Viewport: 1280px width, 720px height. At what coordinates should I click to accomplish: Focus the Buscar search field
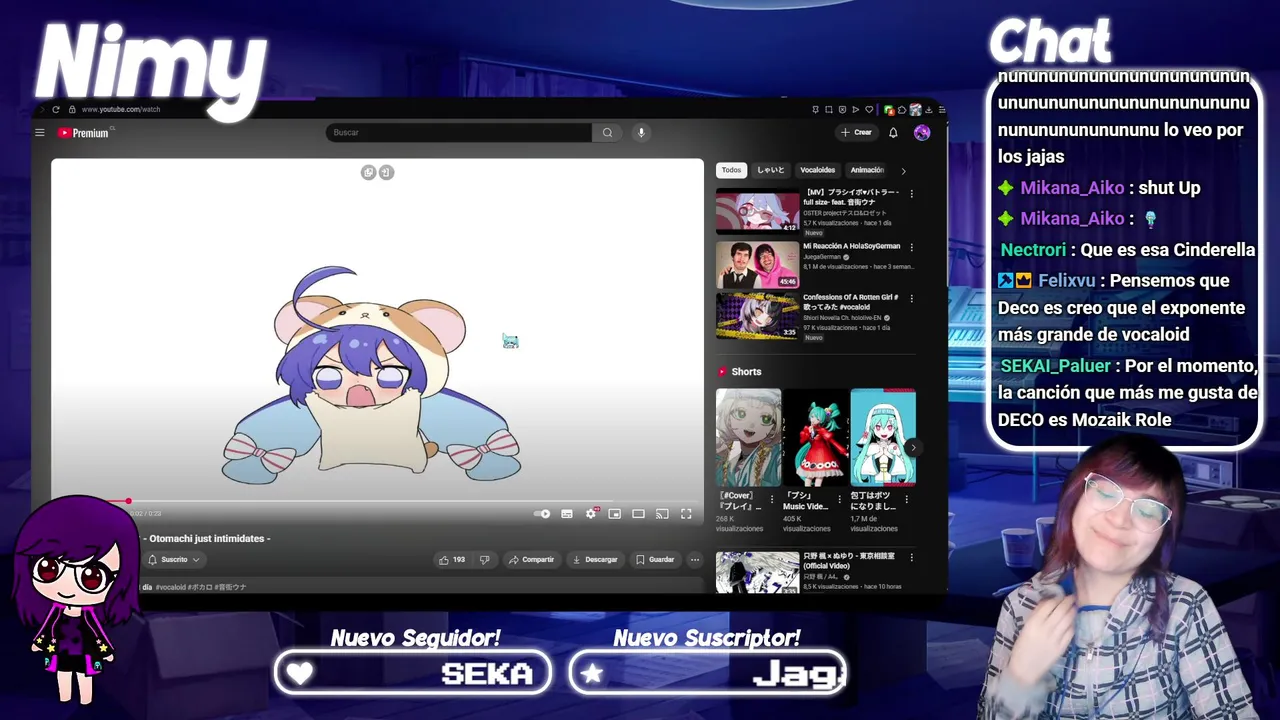(x=459, y=132)
